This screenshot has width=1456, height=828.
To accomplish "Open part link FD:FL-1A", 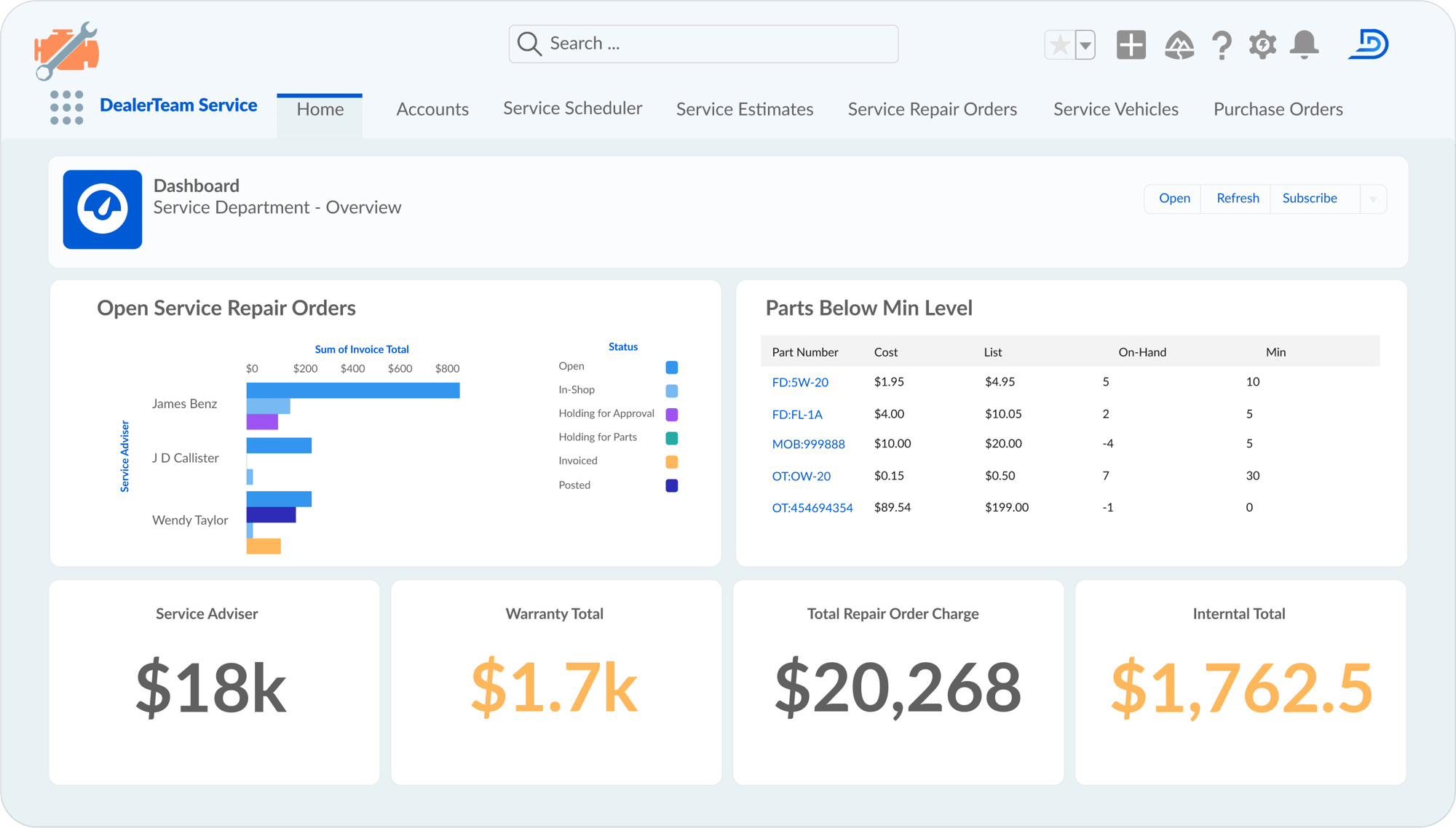I will pyautogui.click(x=797, y=414).
